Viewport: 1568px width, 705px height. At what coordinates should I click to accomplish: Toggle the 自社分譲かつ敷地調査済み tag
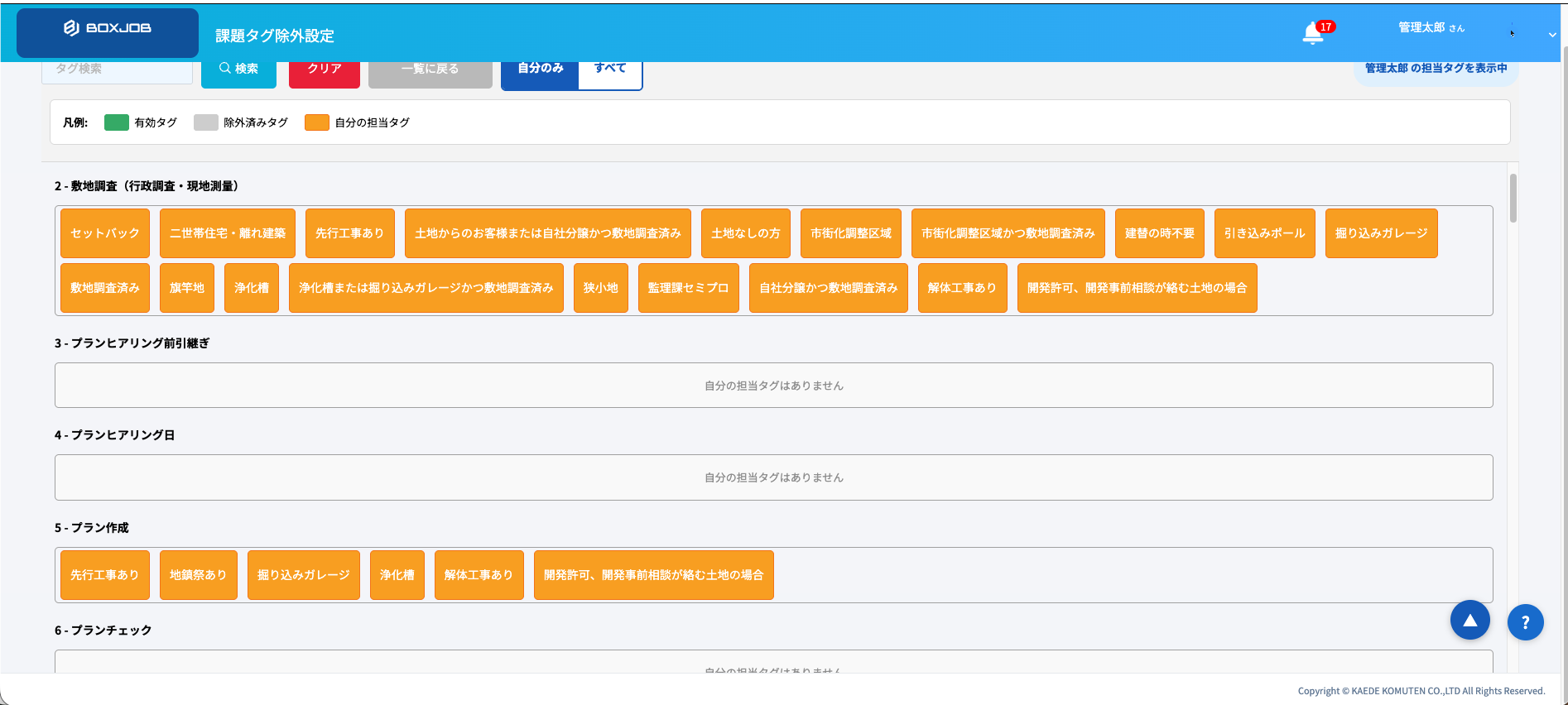tap(829, 288)
